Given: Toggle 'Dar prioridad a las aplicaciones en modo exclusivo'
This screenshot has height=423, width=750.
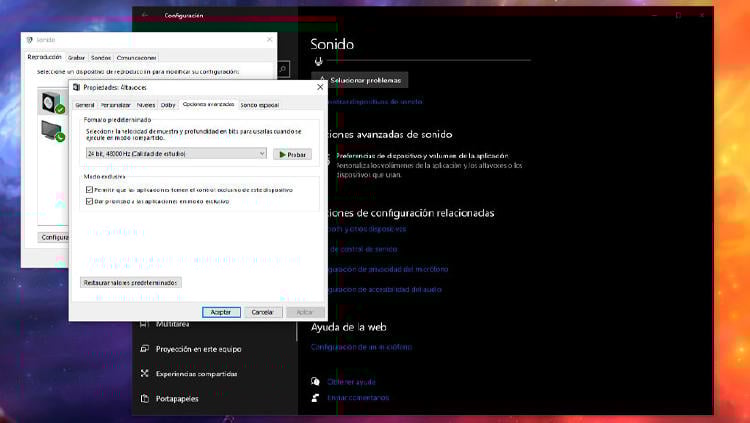Looking at the screenshot, I should click(89, 201).
